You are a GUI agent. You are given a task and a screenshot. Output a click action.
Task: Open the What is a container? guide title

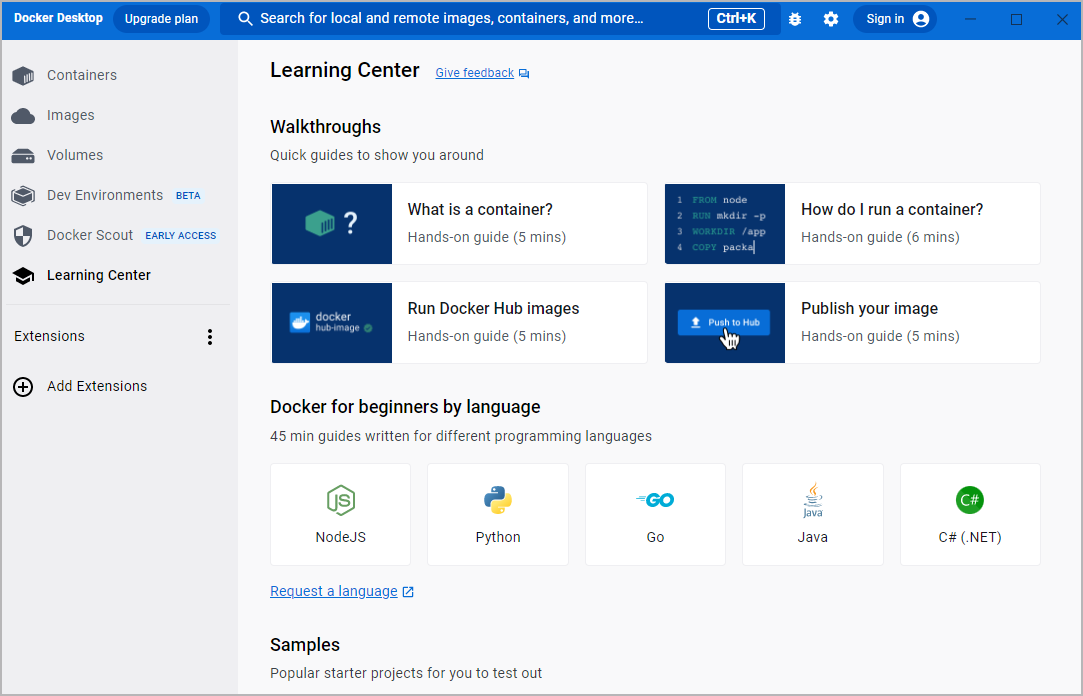tap(480, 210)
